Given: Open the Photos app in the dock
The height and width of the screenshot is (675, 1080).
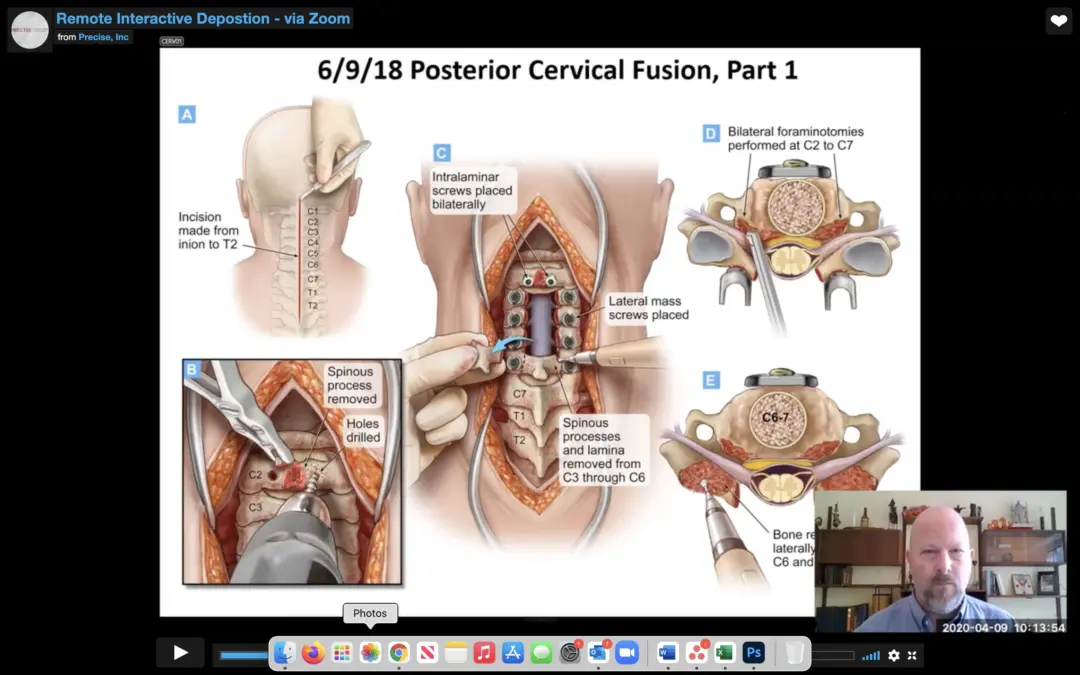Looking at the screenshot, I should pos(370,652).
